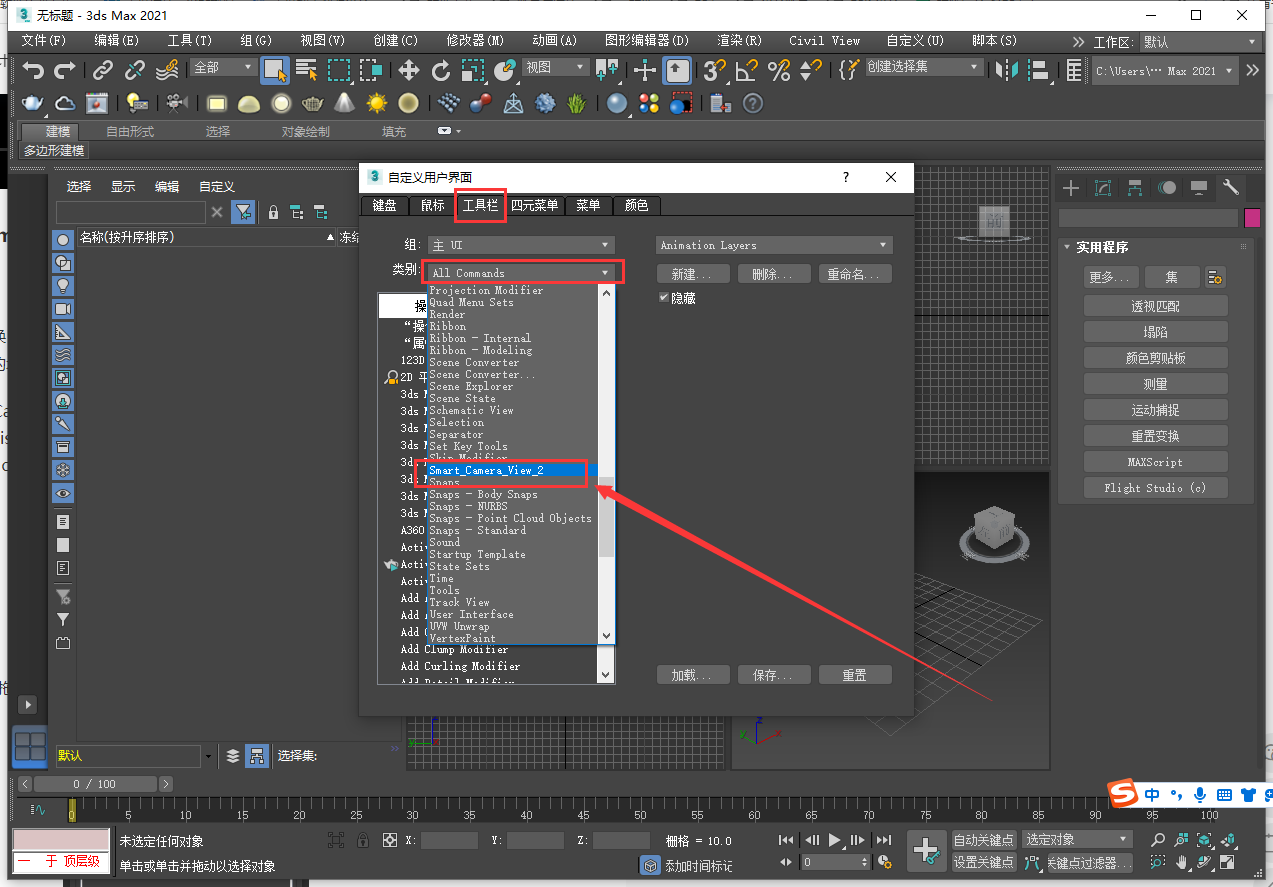Image resolution: width=1273 pixels, height=887 pixels.
Task: Switch to the 四元菜单 tab
Action: pos(535,205)
